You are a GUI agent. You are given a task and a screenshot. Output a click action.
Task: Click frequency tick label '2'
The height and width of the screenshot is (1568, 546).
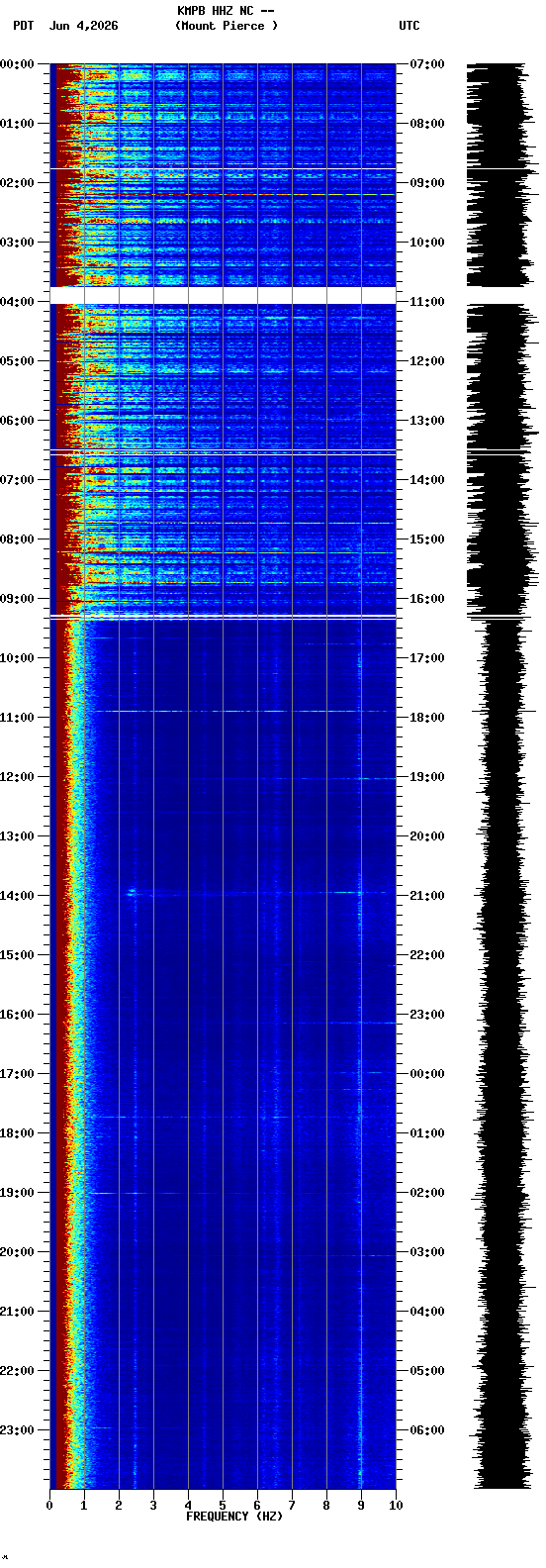[119, 1506]
